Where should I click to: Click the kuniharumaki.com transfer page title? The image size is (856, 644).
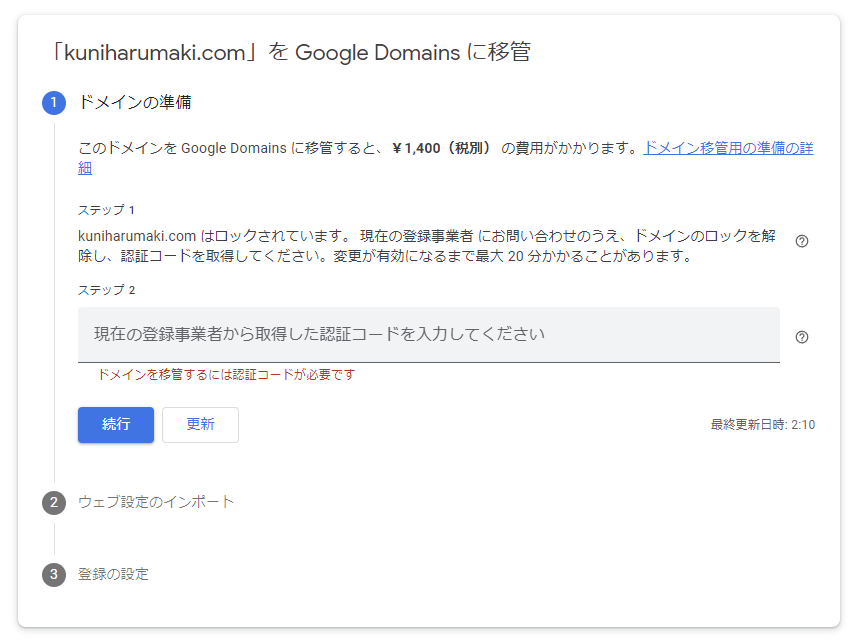point(290,52)
